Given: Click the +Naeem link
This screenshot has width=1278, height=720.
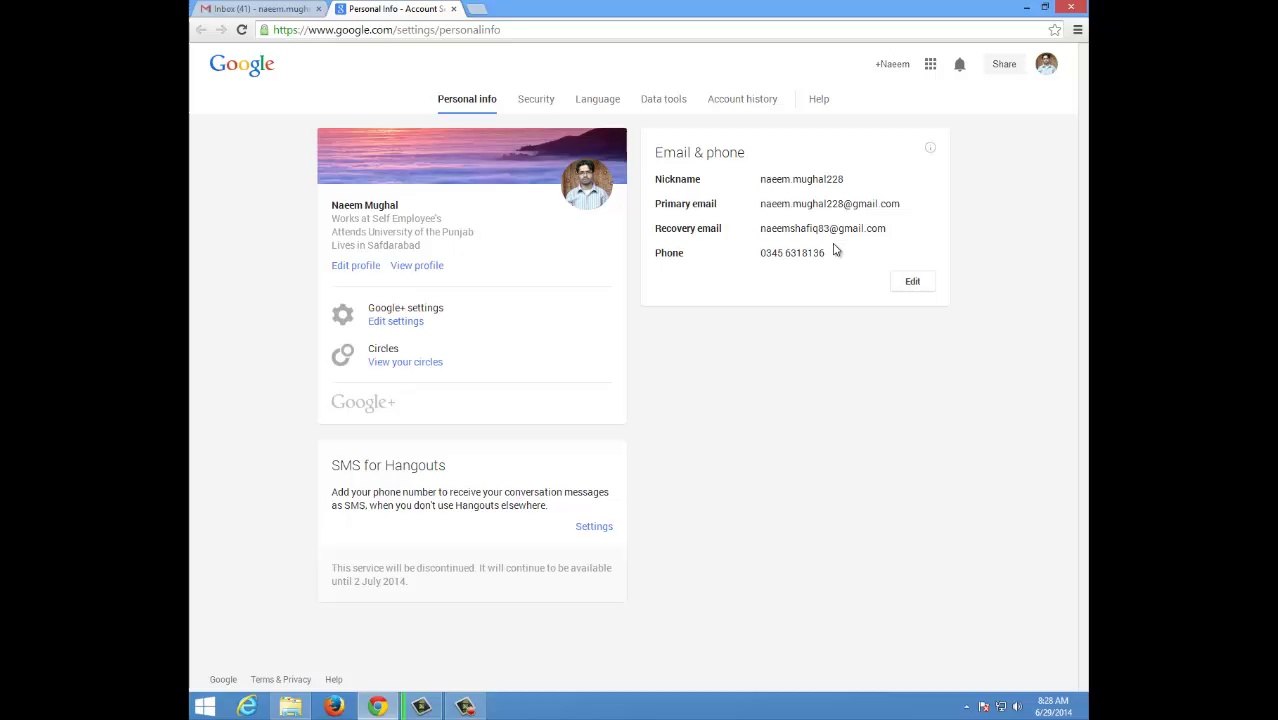Looking at the screenshot, I should (892, 64).
